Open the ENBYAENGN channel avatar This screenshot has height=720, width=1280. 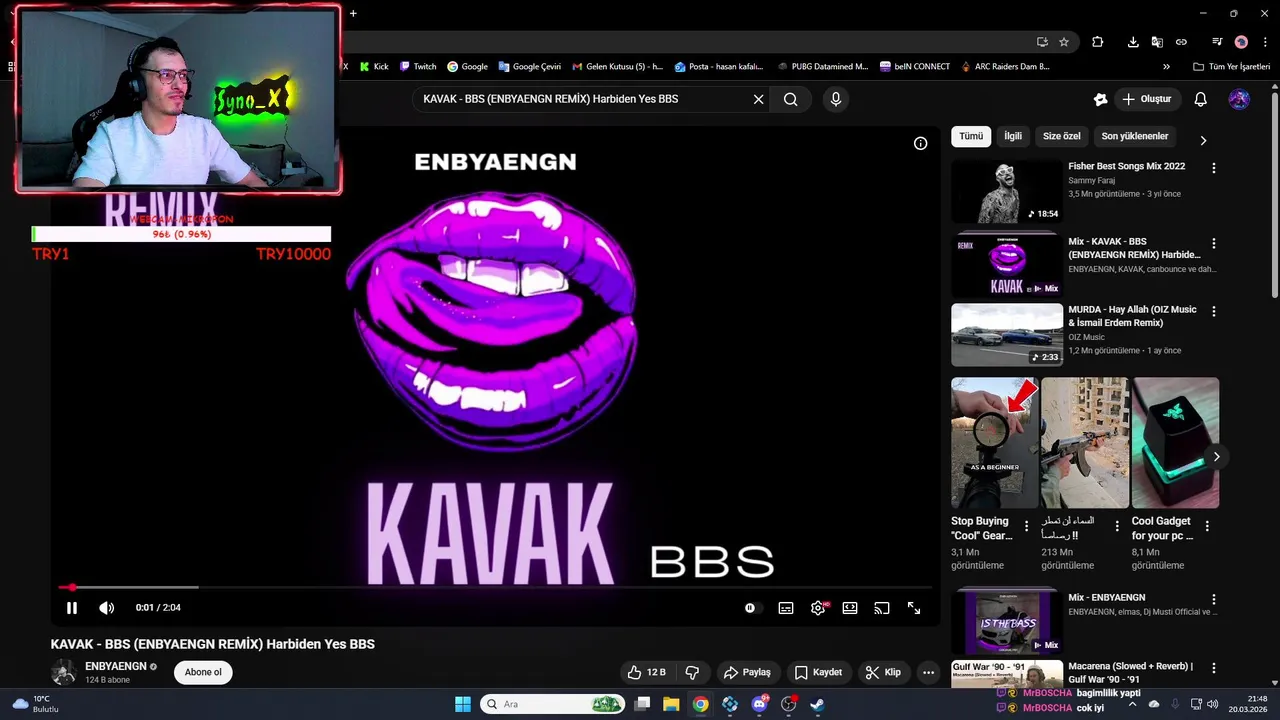coord(64,672)
